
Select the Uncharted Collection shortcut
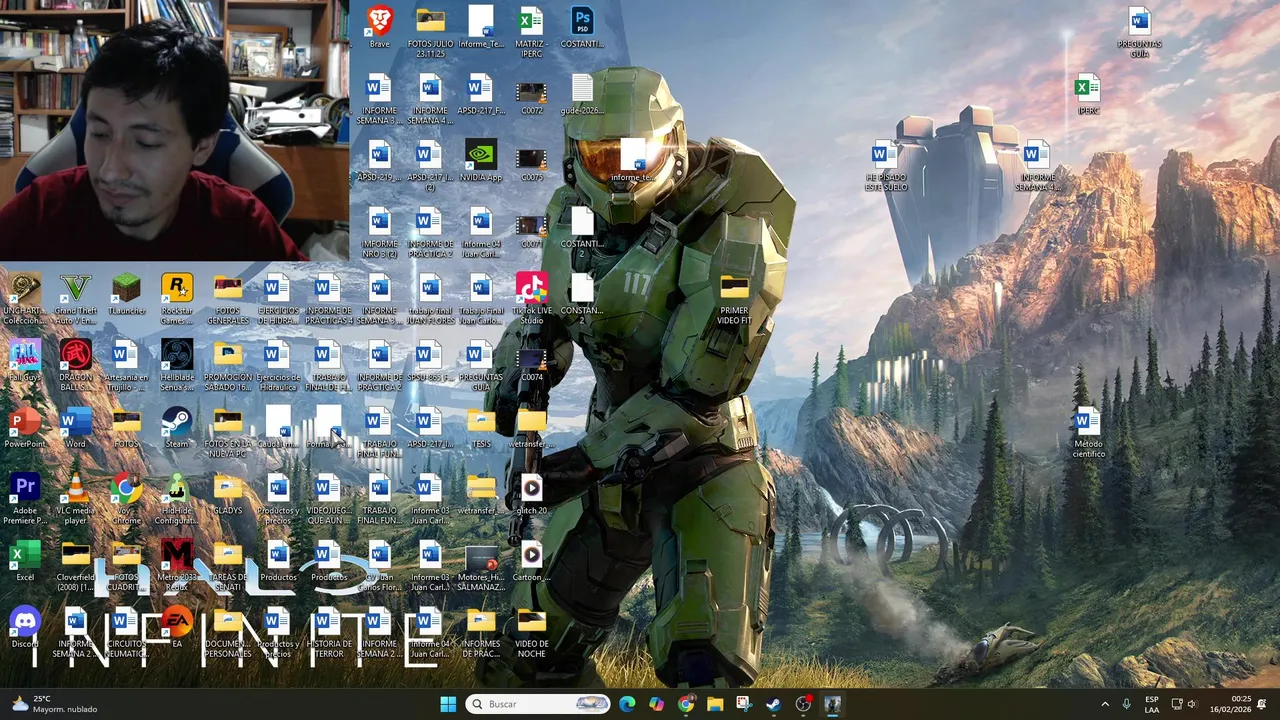pyautogui.click(x=24, y=299)
